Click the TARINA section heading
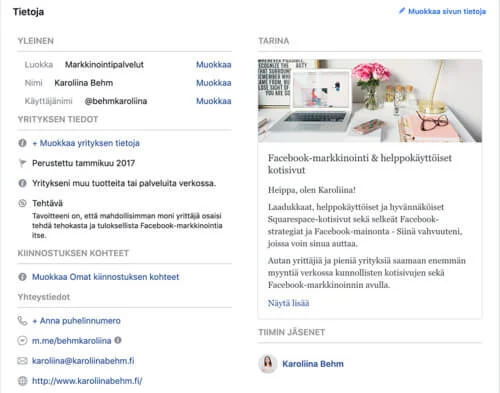The height and width of the screenshot is (393, 500). pos(274,41)
